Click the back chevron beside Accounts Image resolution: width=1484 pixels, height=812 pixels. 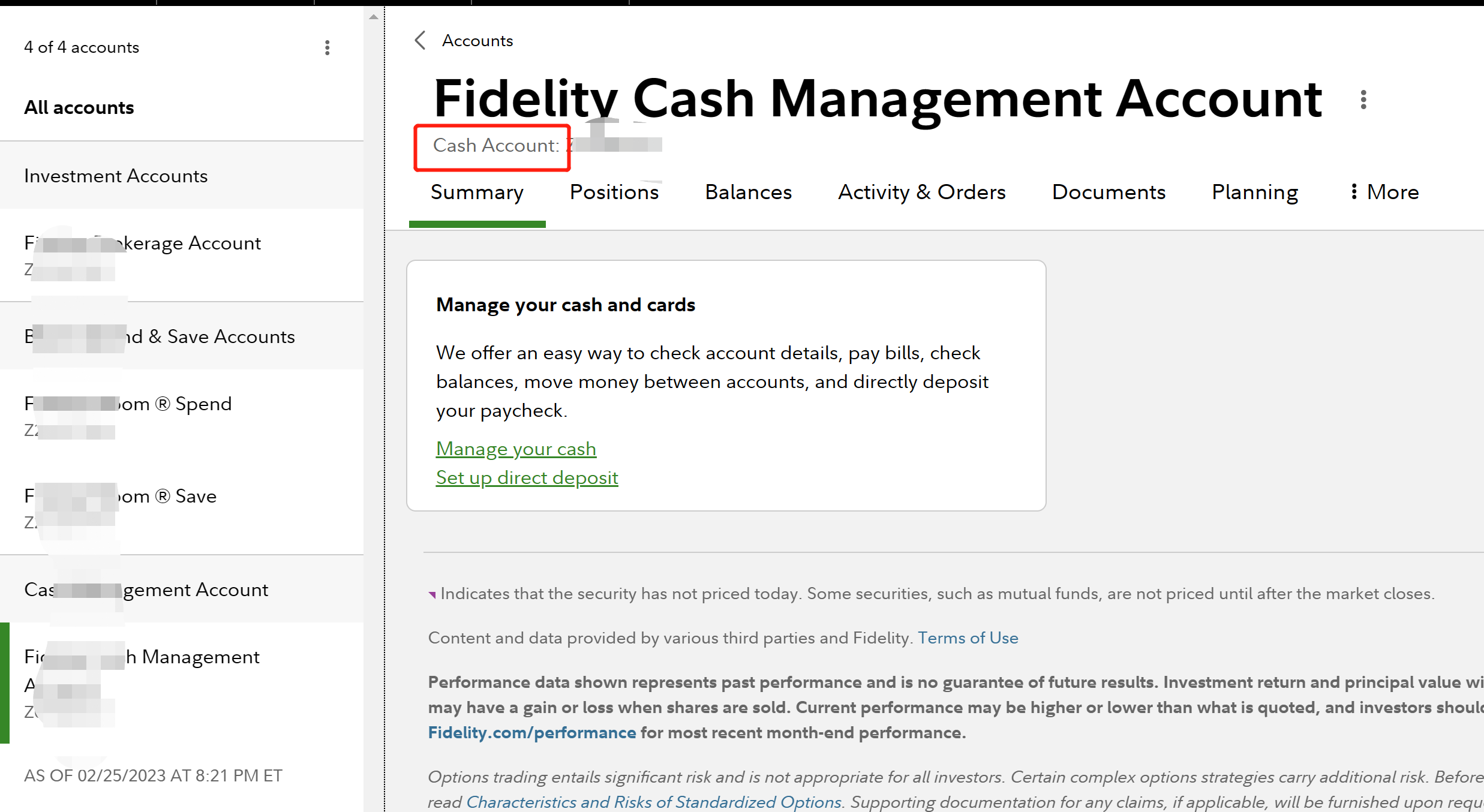pos(420,41)
